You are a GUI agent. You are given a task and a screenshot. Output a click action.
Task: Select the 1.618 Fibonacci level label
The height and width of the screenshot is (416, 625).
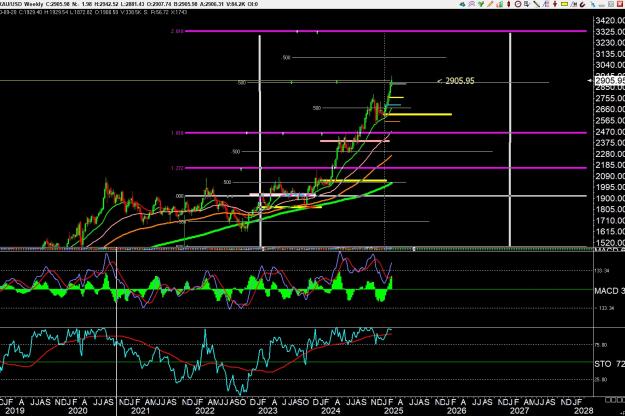pos(177,133)
